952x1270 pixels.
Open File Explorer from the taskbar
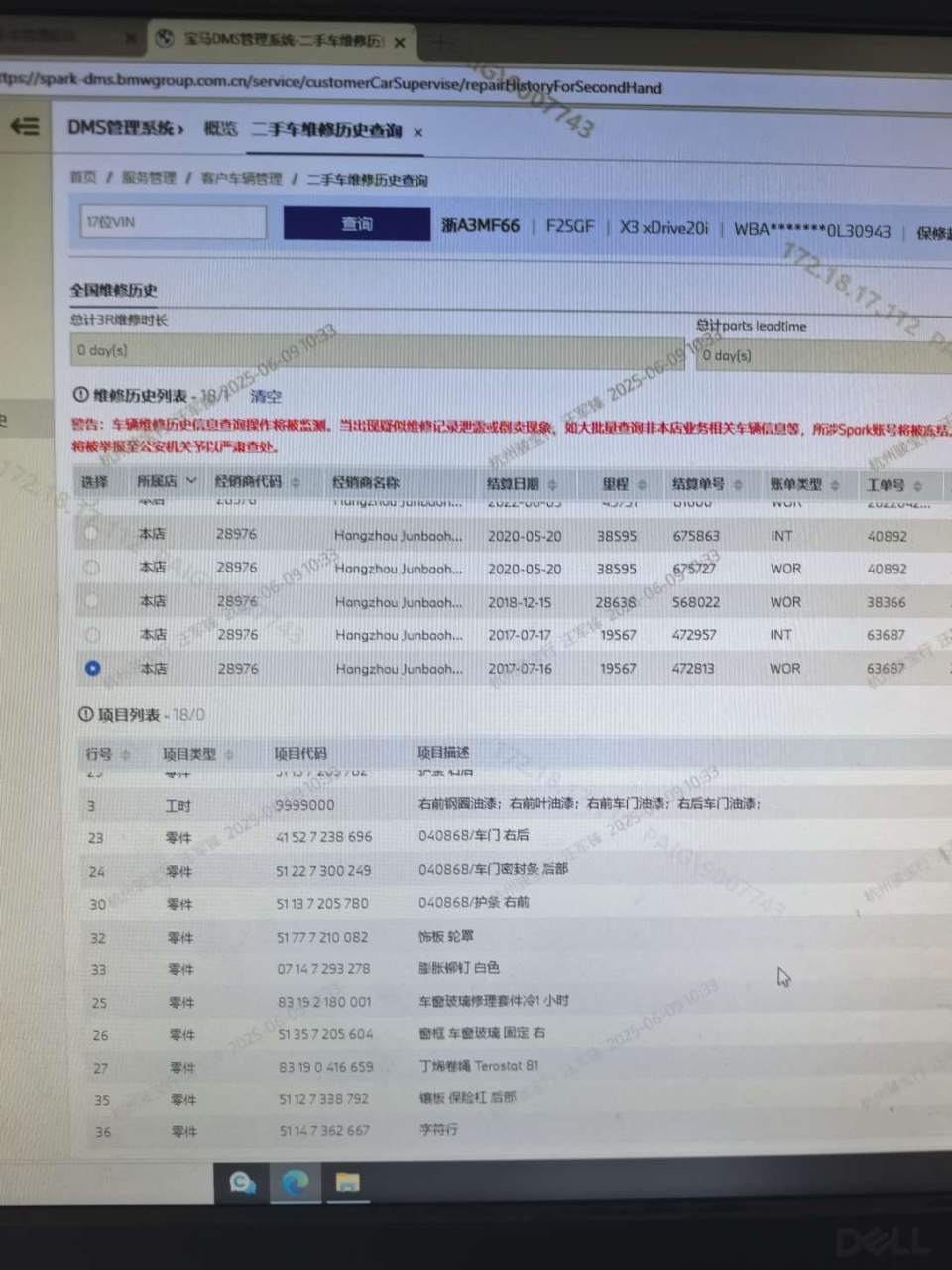click(347, 1182)
